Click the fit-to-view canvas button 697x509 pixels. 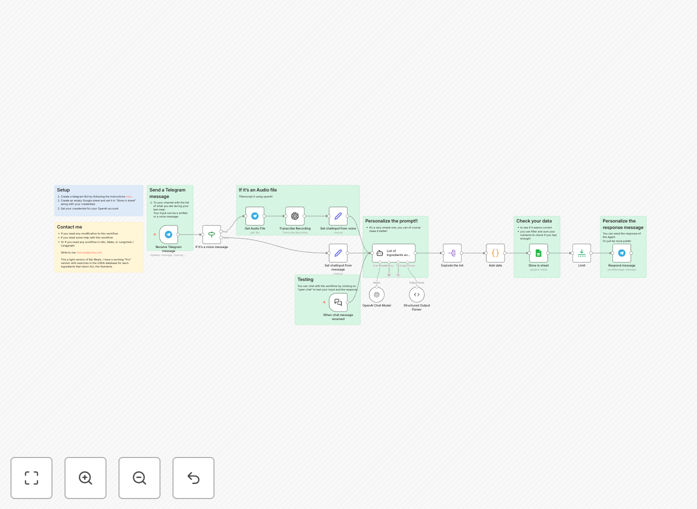point(32,478)
